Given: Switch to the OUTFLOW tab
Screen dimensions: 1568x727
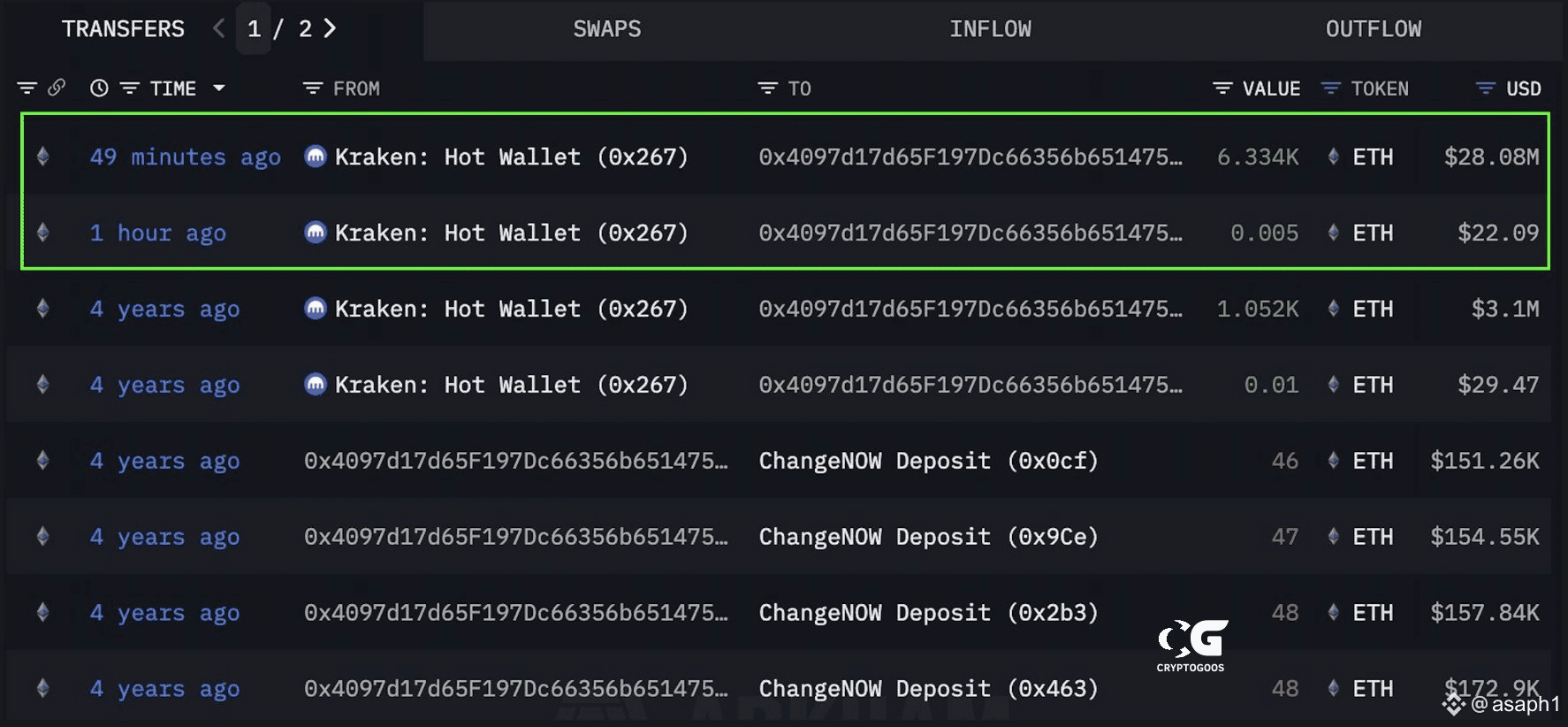Looking at the screenshot, I should tap(1374, 29).
